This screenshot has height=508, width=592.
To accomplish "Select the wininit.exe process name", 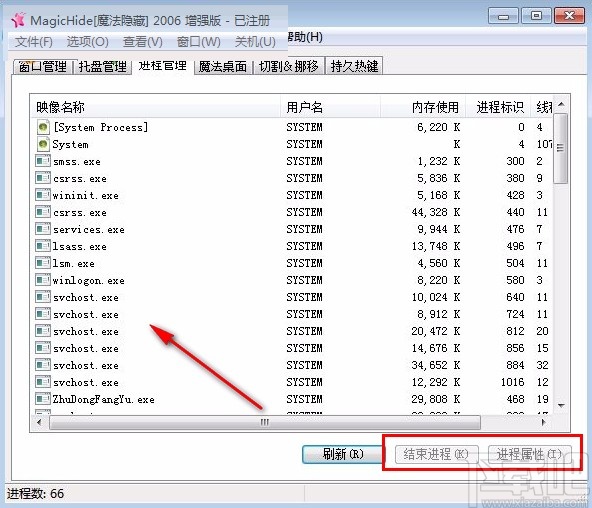I will (86, 196).
